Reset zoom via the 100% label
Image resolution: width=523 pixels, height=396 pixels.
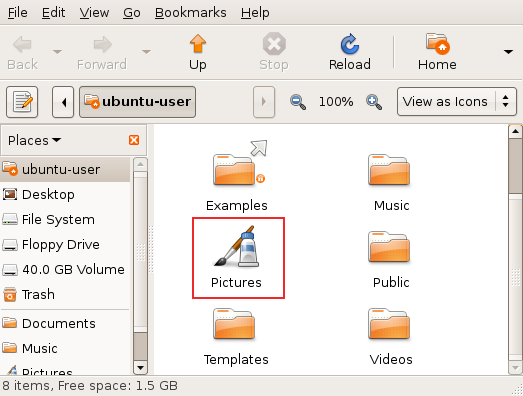tap(336, 102)
